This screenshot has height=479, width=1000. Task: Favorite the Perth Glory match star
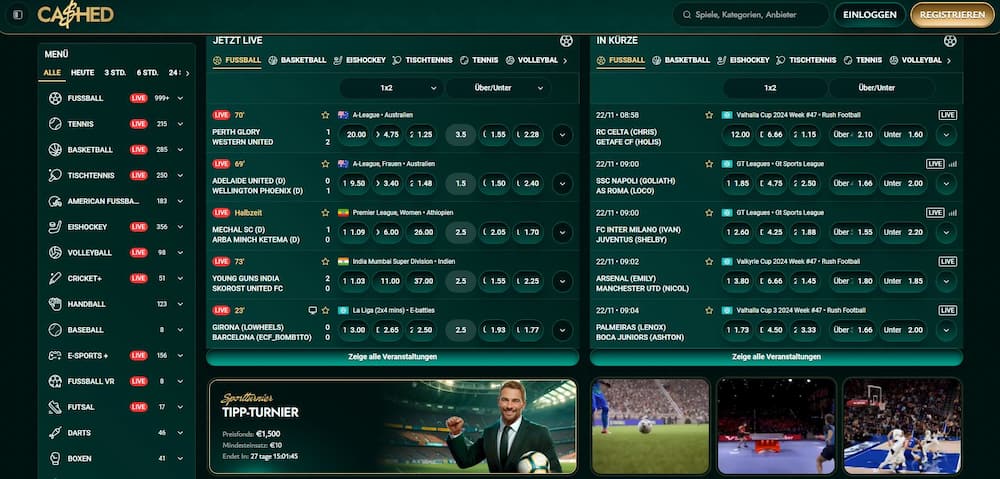coord(325,115)
